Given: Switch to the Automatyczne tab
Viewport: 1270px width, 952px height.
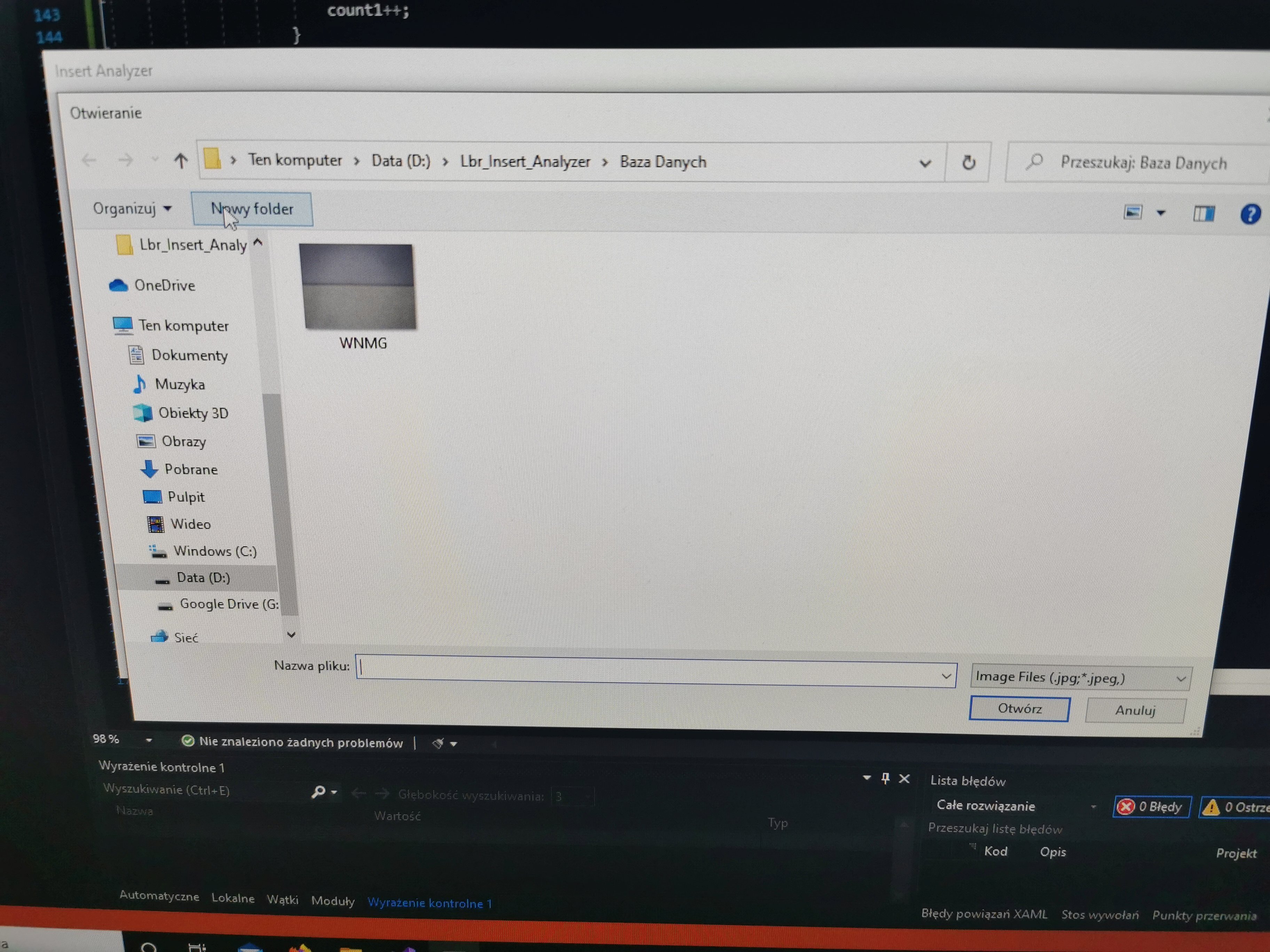Looking at the screenshot, I should coord(159,896).
